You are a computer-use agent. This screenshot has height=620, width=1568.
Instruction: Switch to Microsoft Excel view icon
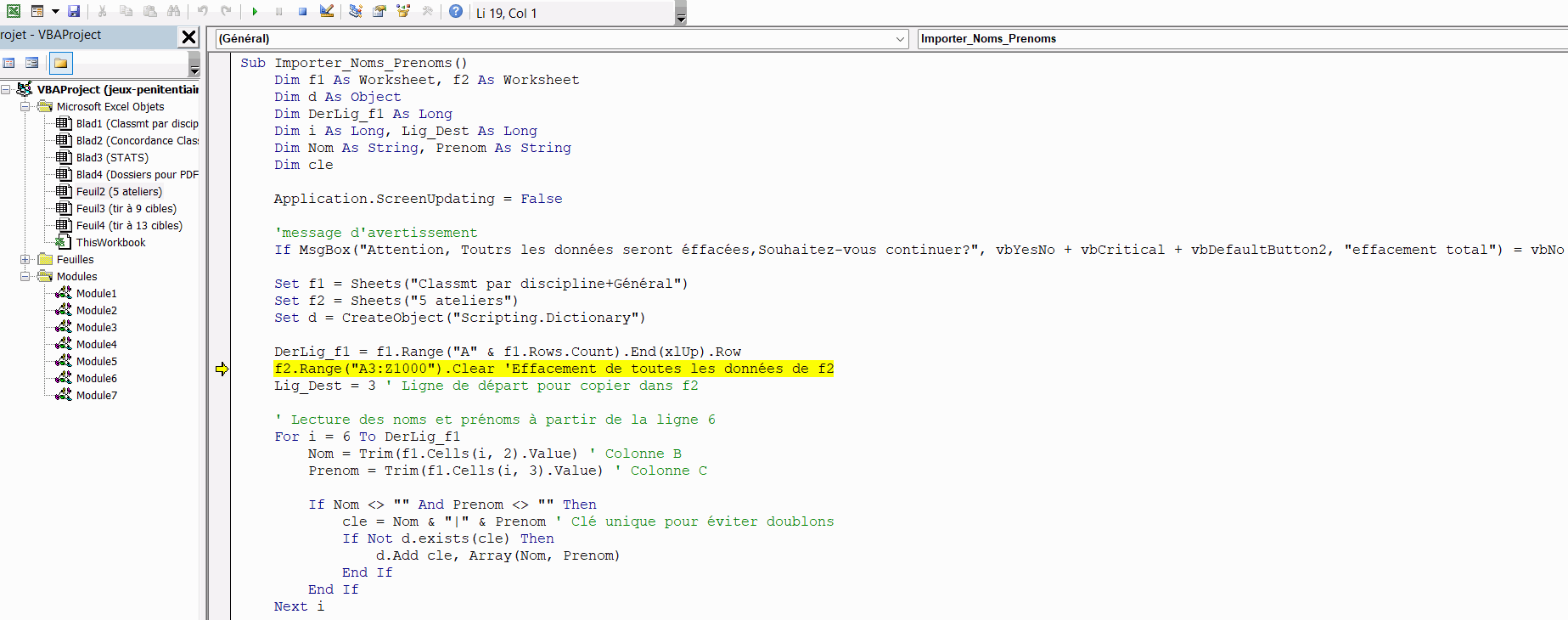click(14, 11)
